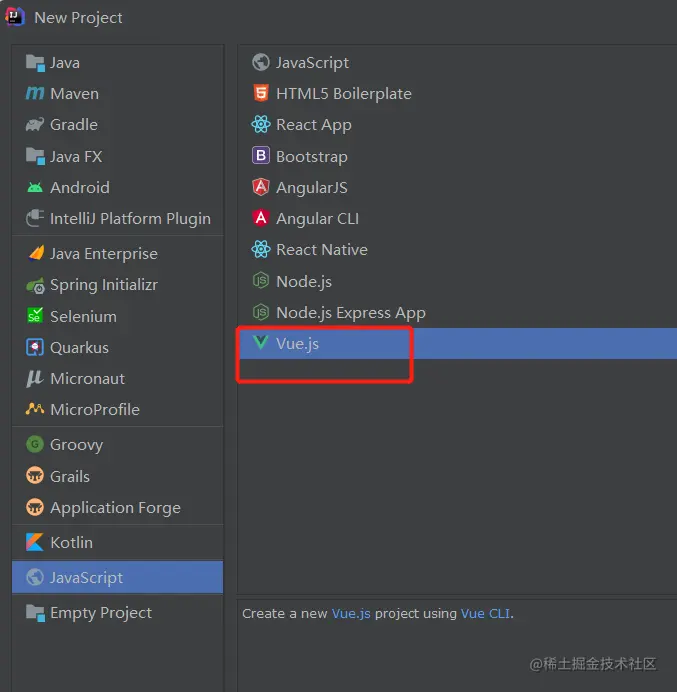
Task: Select the highlighted Vue.js template
Action: coord(457,343)
